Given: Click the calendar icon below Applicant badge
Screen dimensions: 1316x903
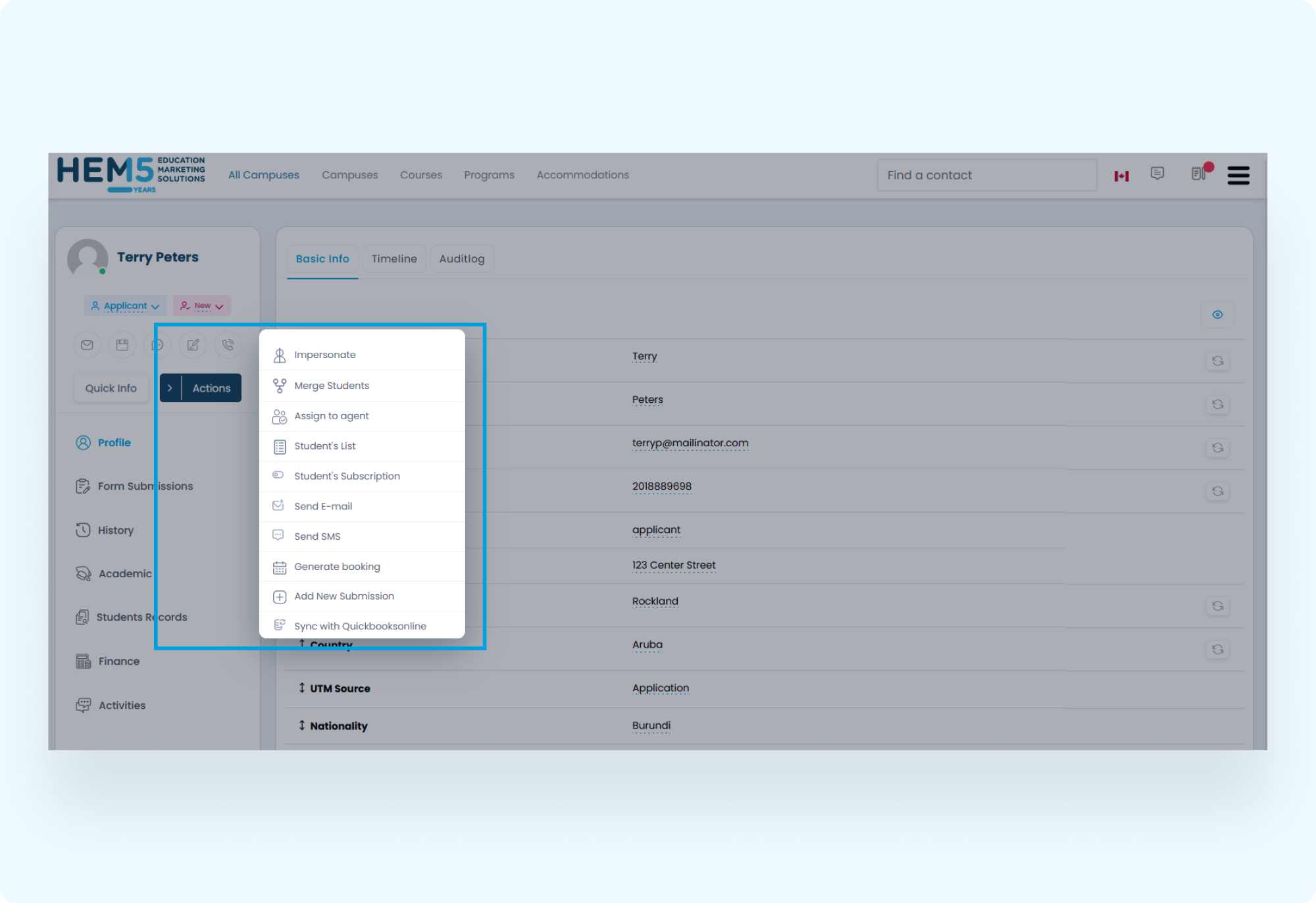Looking at the screenshot, I should click(122, 345).
